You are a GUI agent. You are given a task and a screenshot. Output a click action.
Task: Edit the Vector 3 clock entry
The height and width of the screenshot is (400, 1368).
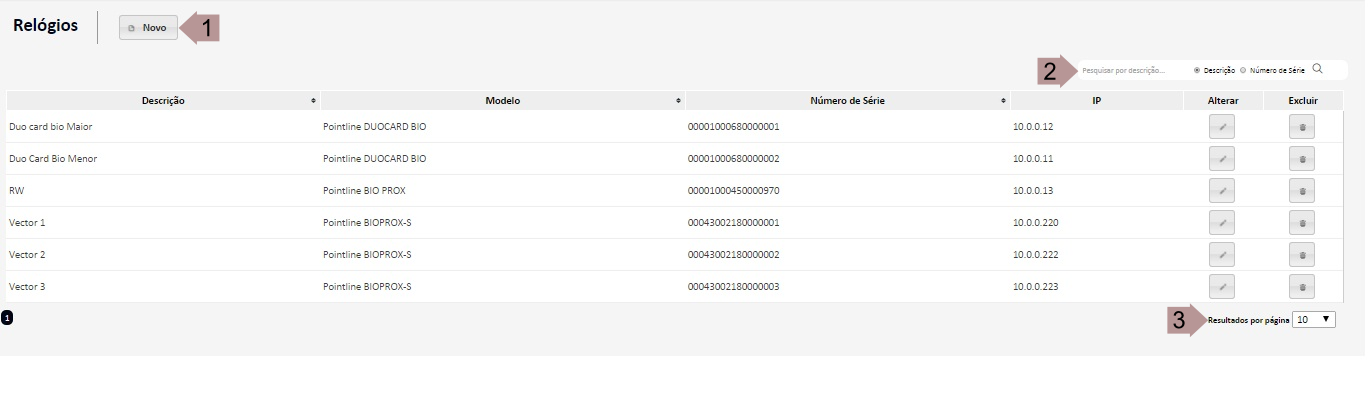pyautogui.click(x=1221, y=287)
